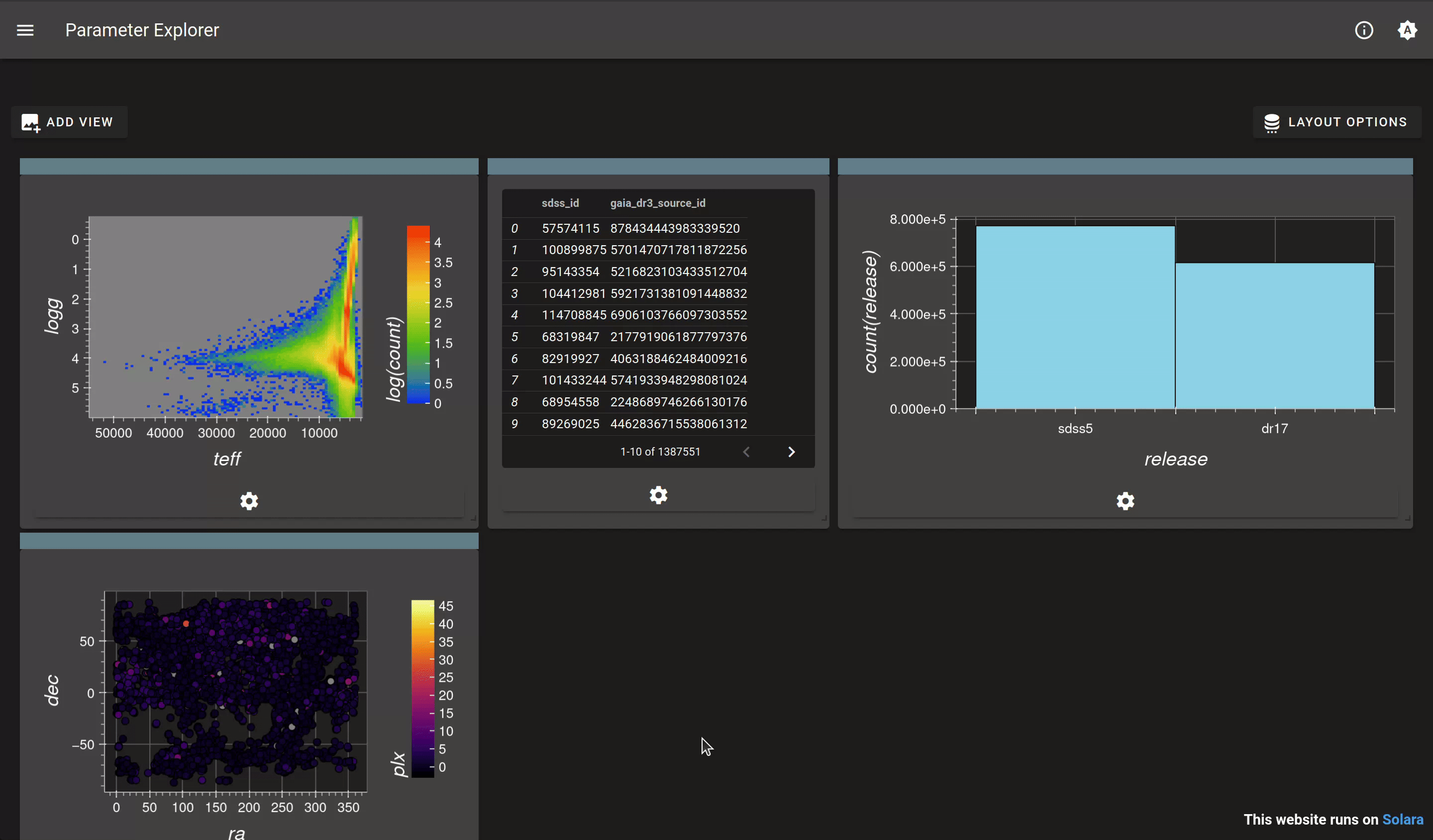This screenshot has height=840, width=1433.
Task: Click the Parameter Explorer title
Action: pyautogui.click(x=142, y=30)
